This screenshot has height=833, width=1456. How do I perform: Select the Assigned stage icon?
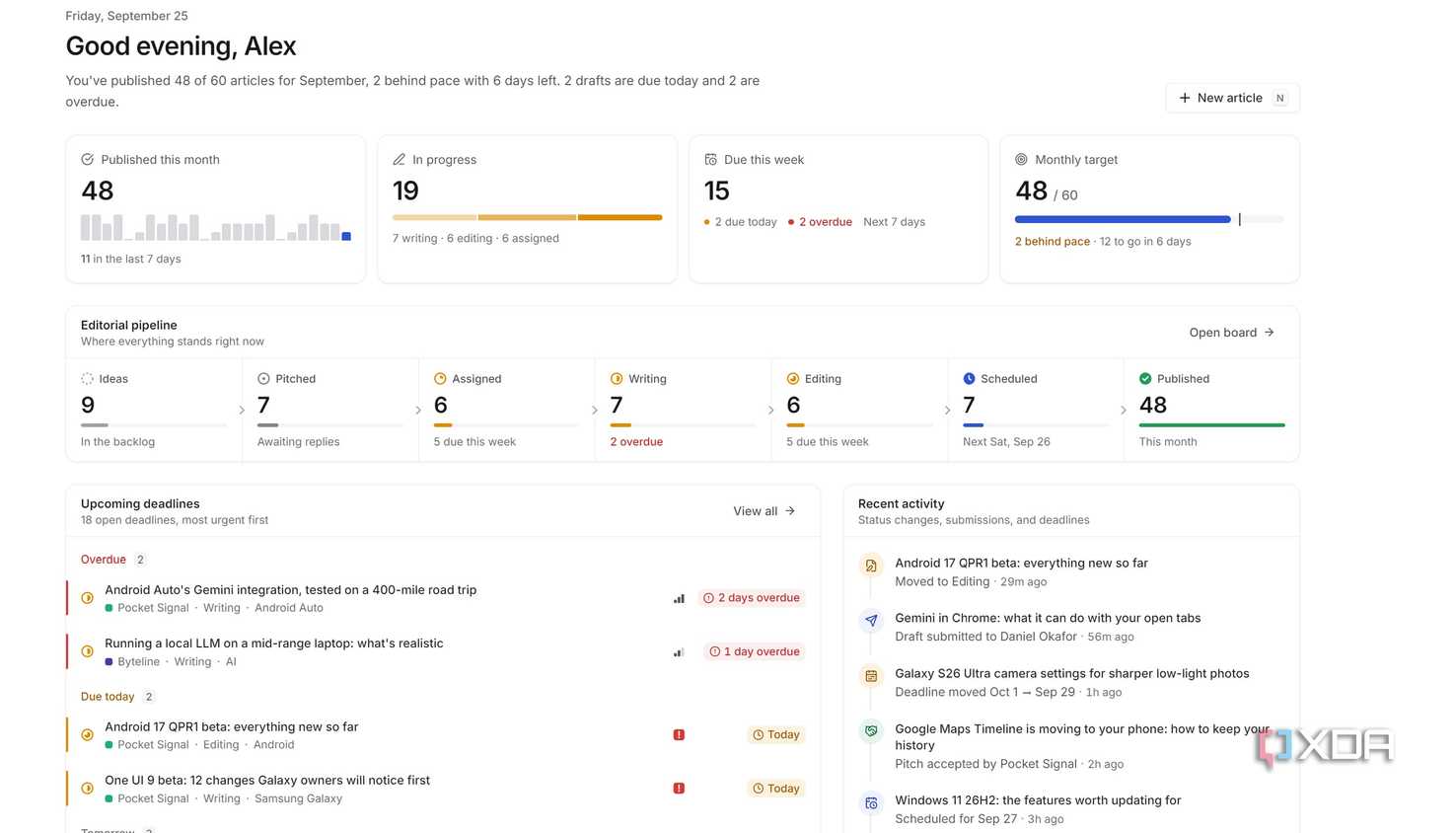tap(440, 378)
